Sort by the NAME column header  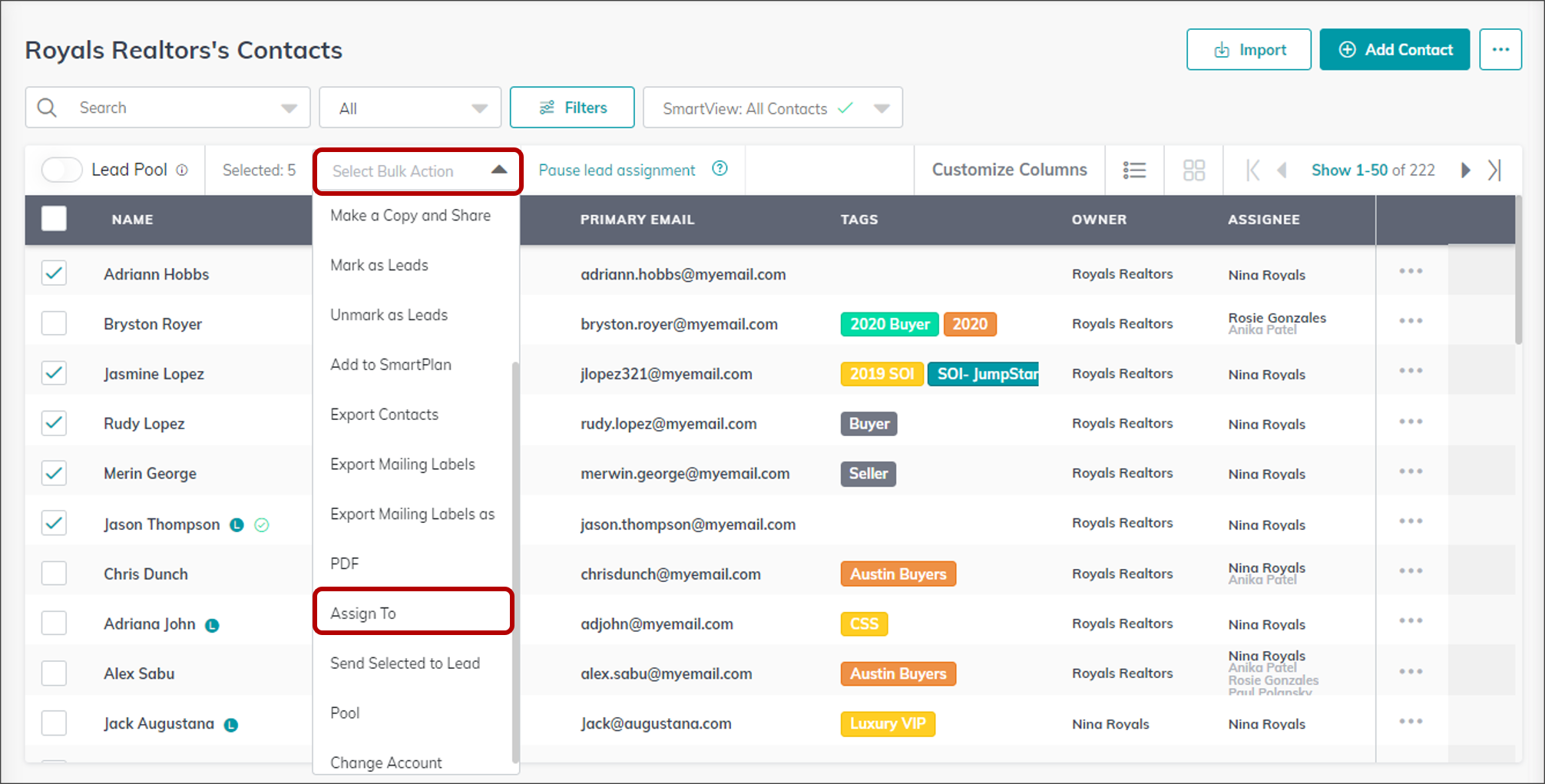tap(132, 220)
